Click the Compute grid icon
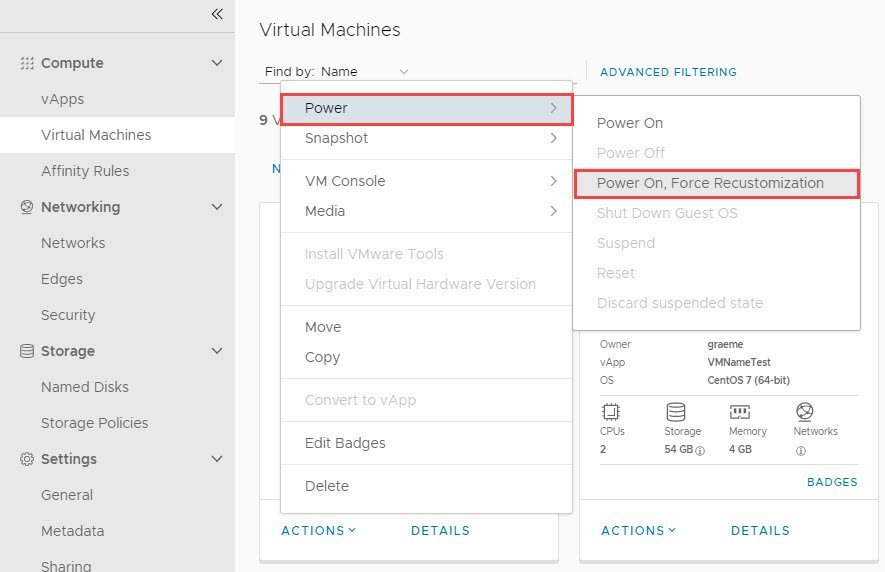Image resolution: width=885 pixels, height=572 pixels. click(27, 63)
